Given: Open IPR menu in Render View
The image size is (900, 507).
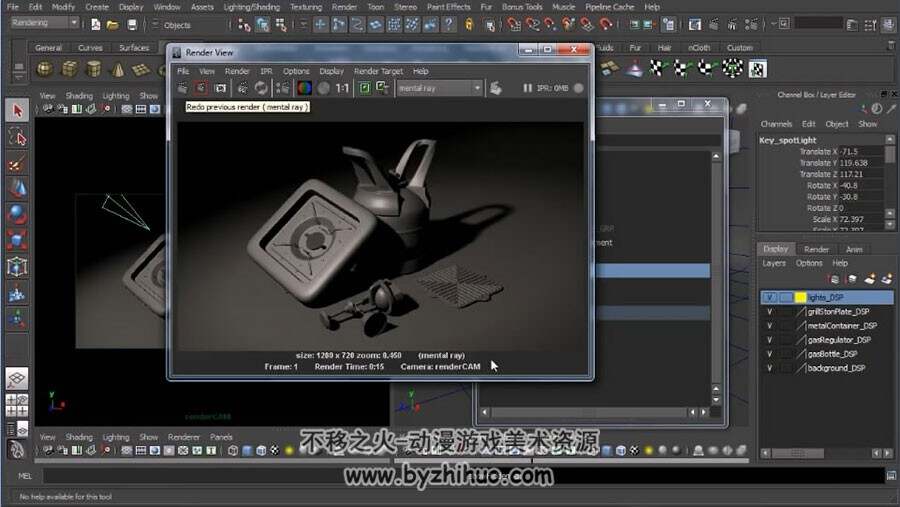Looking at the screenshot, I should [266, 71].
